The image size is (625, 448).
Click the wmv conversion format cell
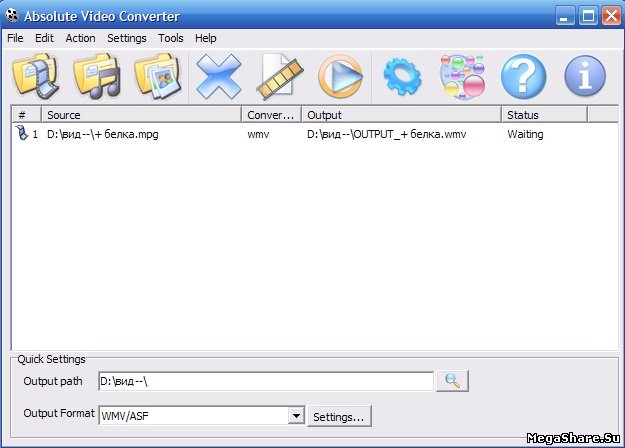pyautogui.click(x=258, y=134)
